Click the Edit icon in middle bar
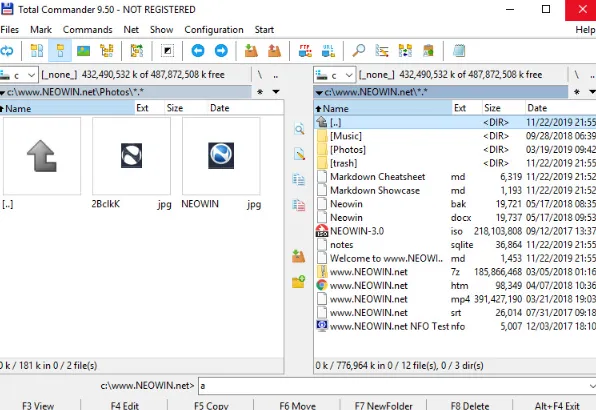This screenshot has width=596, height=410. click(299, 154)
